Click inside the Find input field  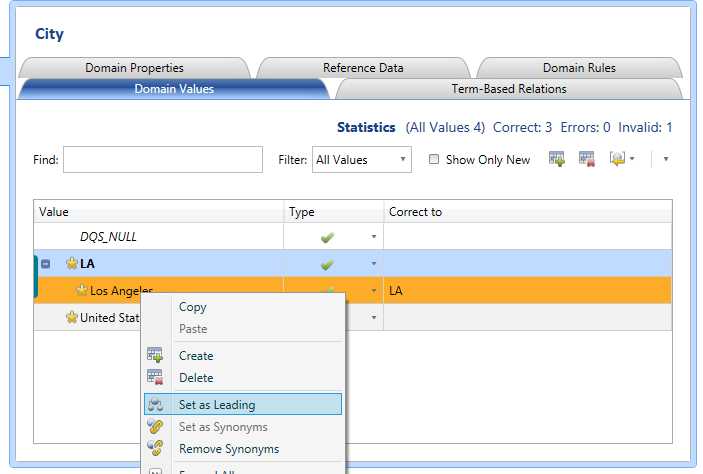[163, 159]
